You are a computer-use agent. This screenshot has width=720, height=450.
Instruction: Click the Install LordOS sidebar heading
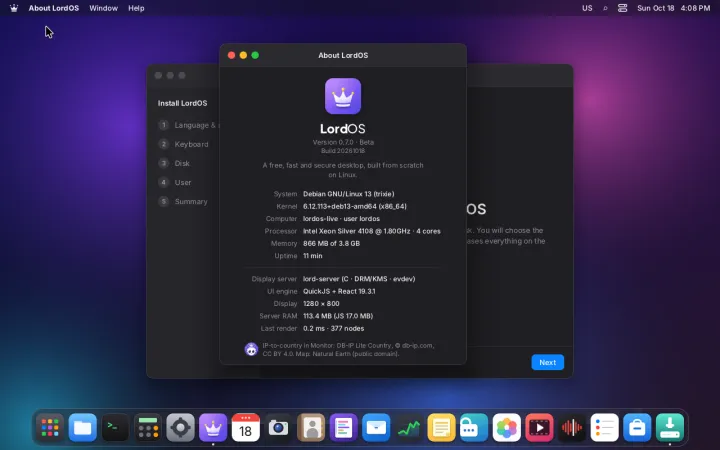point(182,103)
